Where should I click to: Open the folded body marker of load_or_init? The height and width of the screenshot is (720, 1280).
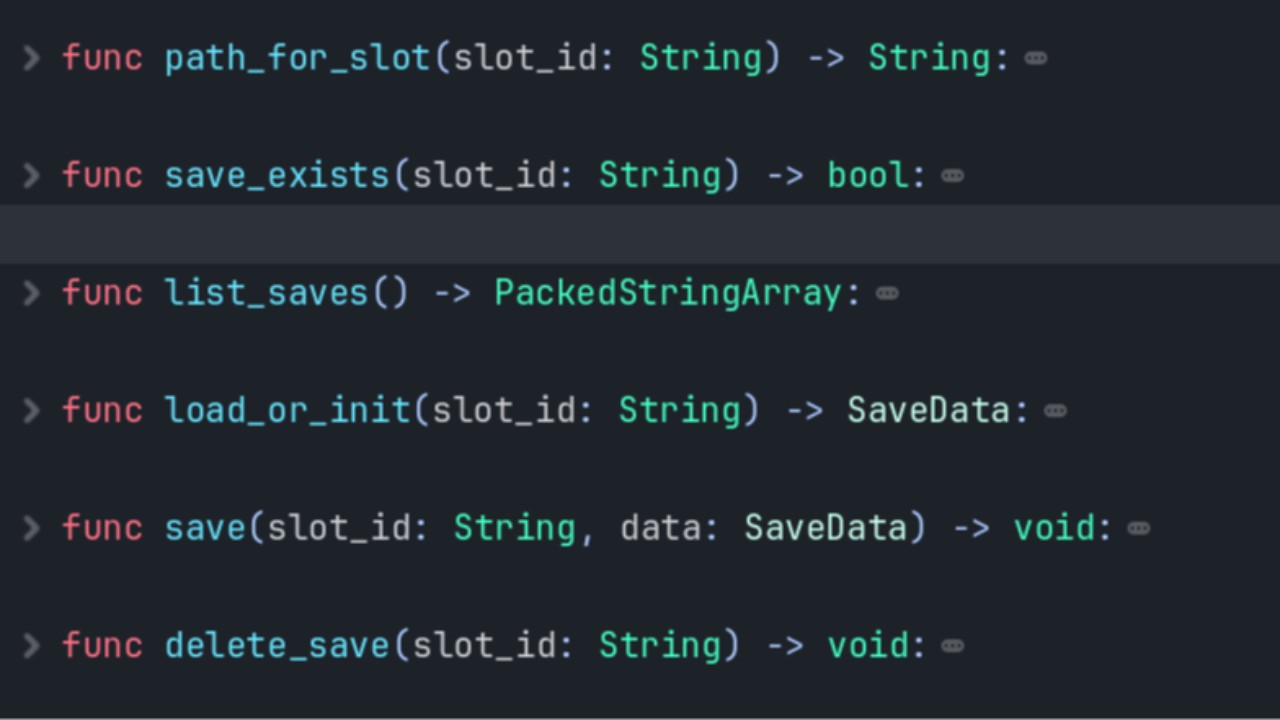pos(1055,412)
